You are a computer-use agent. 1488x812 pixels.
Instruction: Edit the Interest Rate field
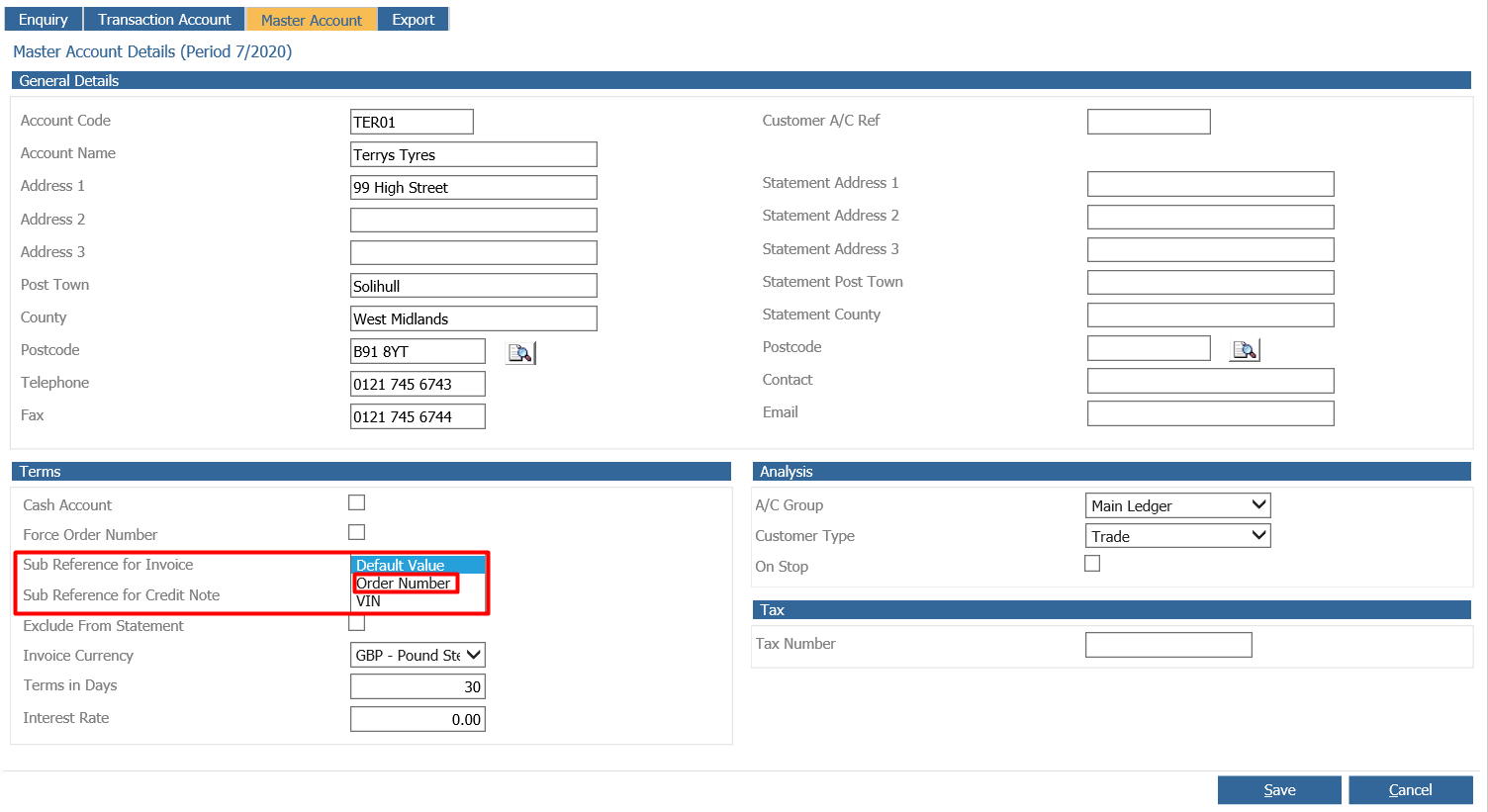[418, 719]
